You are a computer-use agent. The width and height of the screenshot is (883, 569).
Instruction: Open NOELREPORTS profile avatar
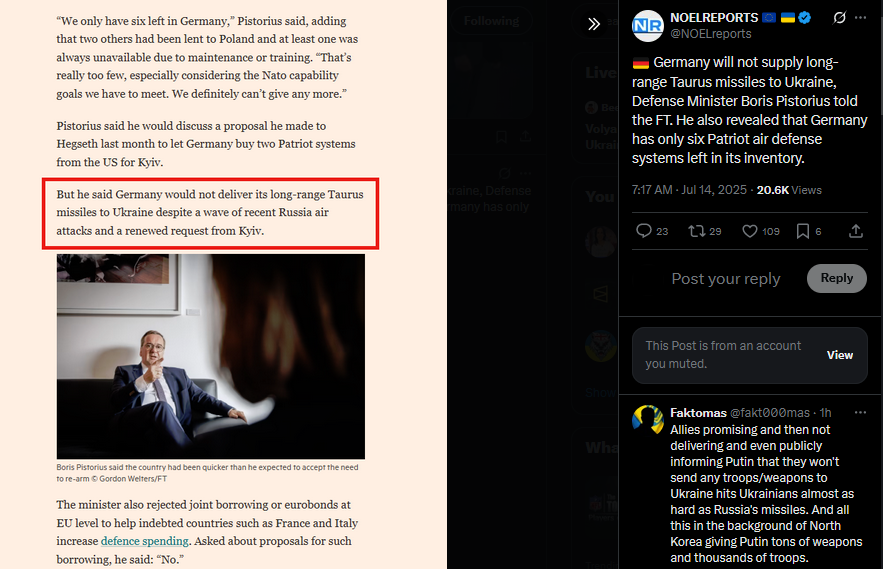[648, 26]
